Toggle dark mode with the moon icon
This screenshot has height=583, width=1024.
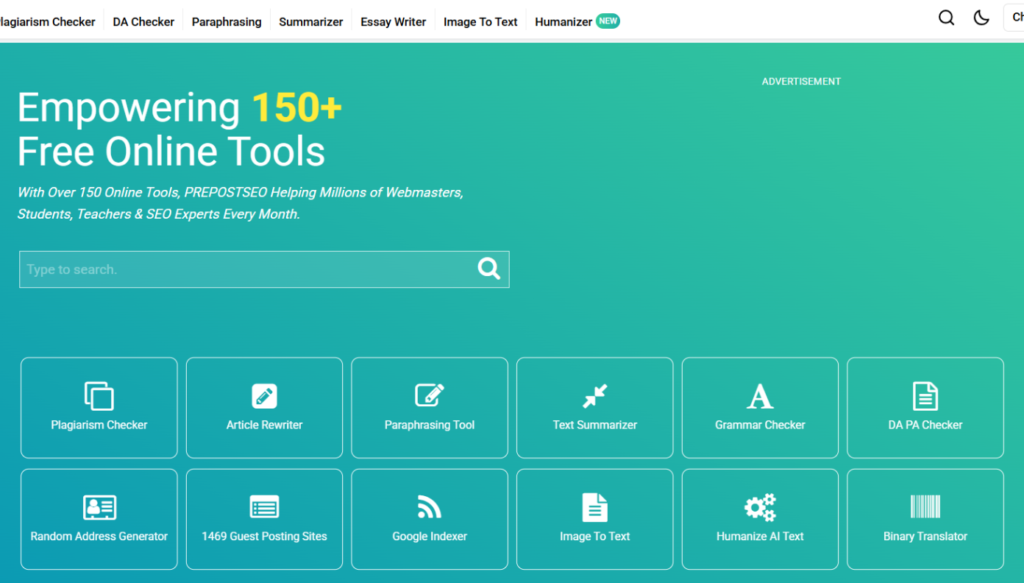tap(981, 18)
